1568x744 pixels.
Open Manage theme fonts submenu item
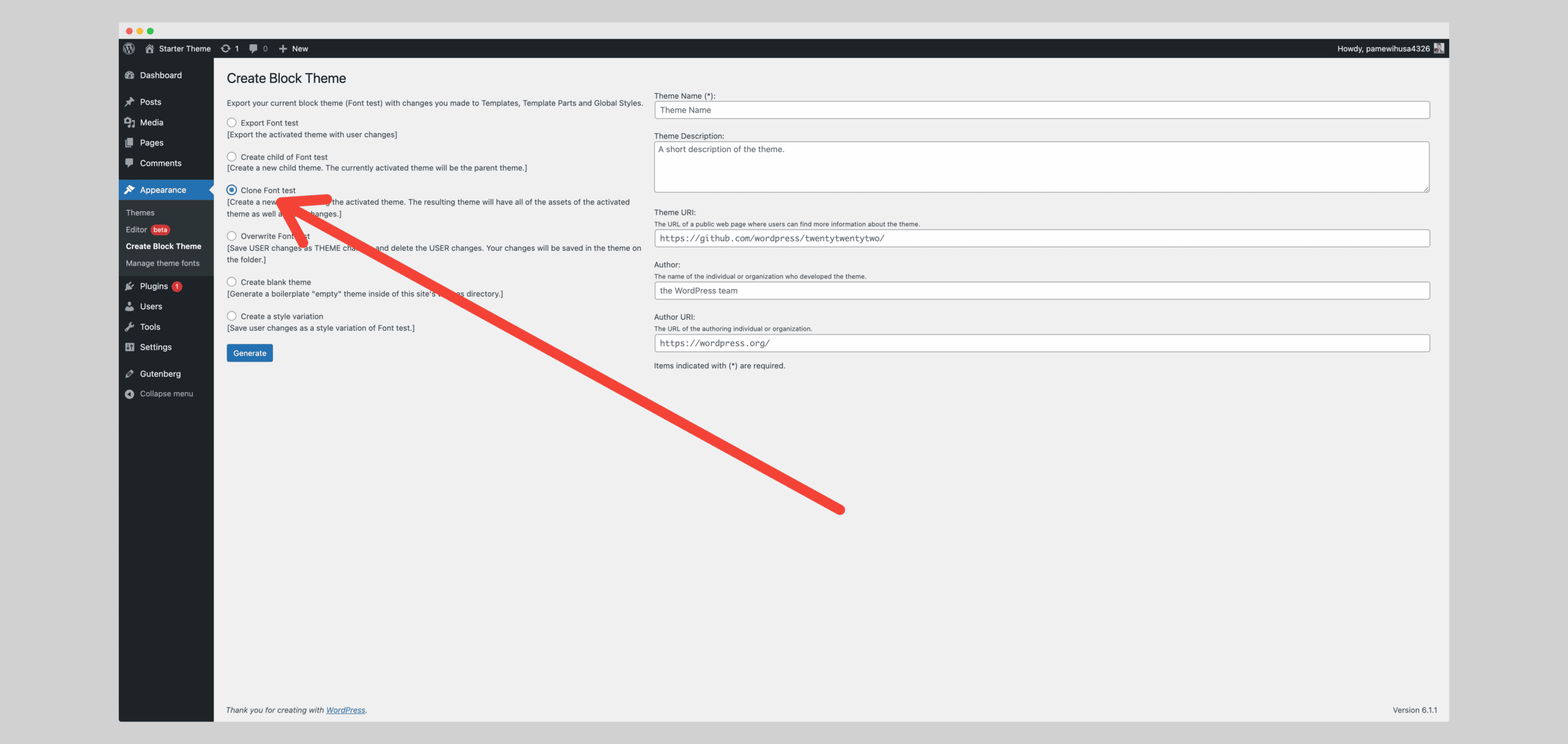163,264
